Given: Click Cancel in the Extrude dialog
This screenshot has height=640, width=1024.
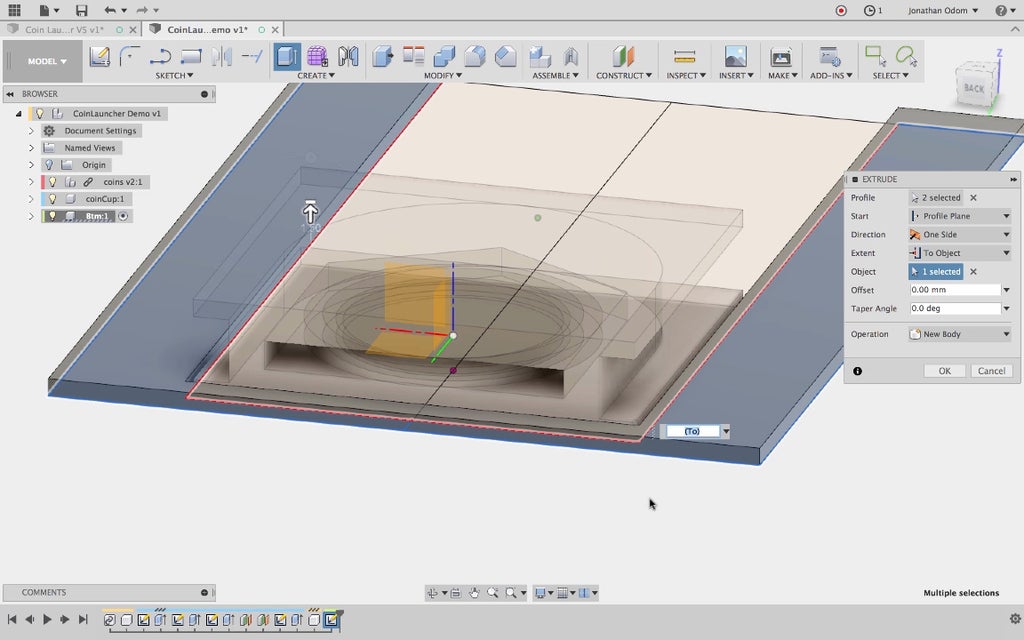Looking at the screenshot, I should (x=991, y=371).
